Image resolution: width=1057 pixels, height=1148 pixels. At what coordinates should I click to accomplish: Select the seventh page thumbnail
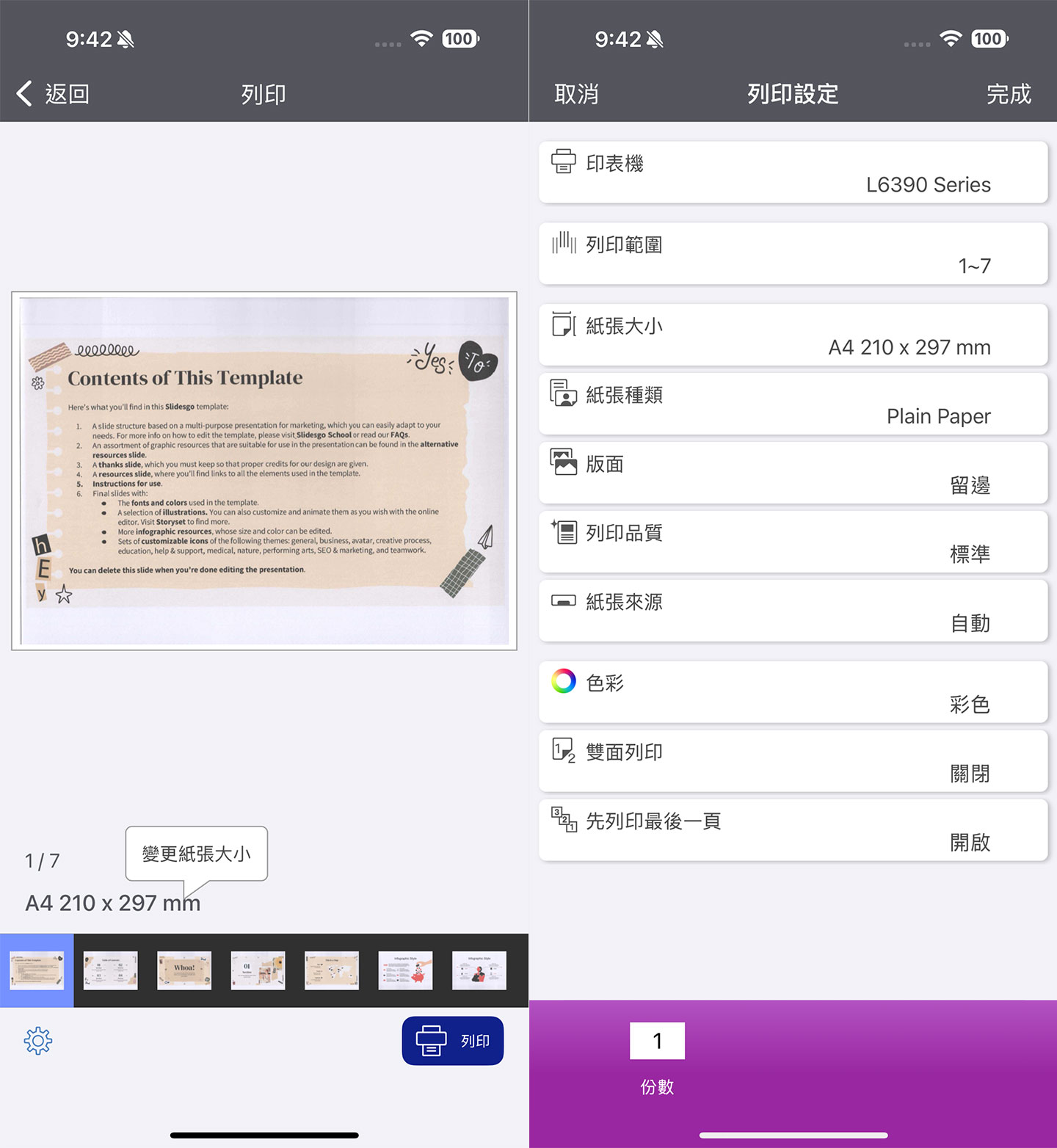(479, 970)
